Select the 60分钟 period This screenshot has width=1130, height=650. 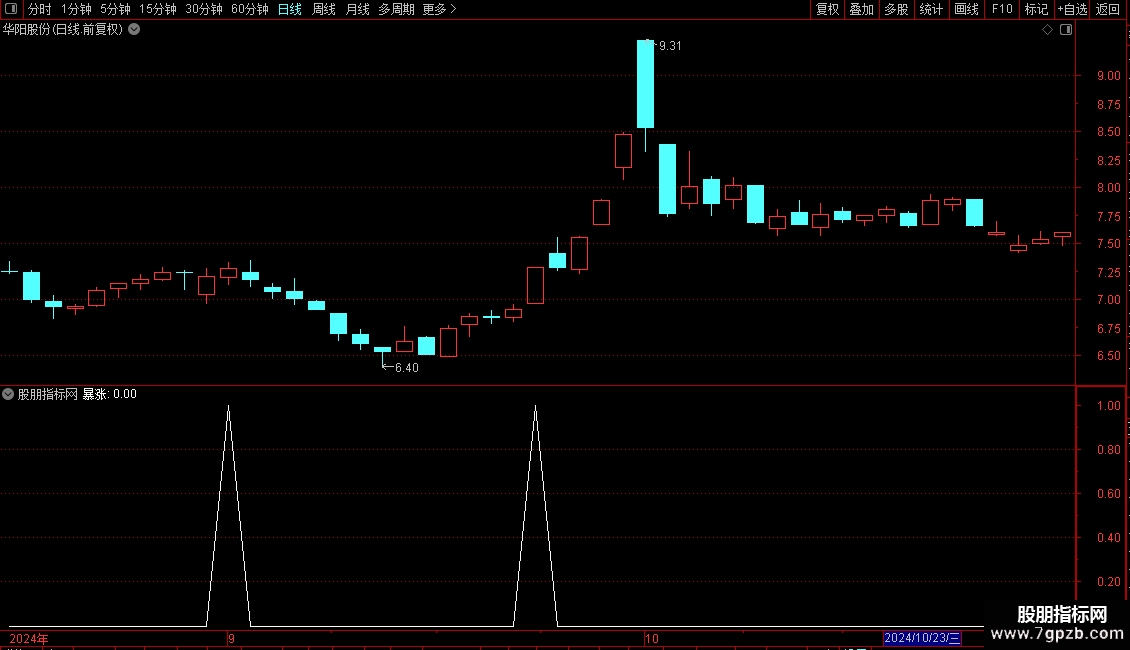250,9
